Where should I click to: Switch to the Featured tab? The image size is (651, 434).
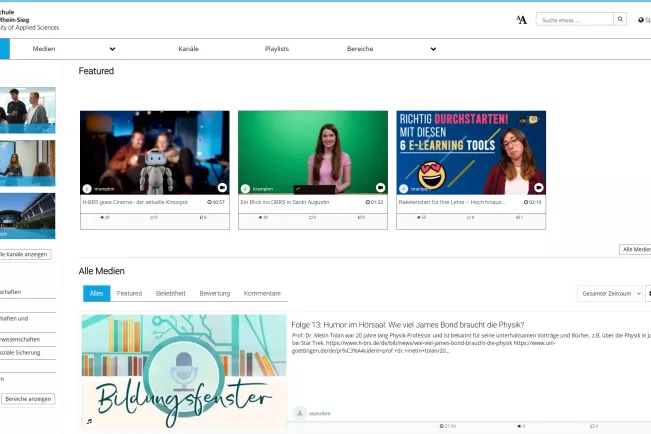pos(129,293)
